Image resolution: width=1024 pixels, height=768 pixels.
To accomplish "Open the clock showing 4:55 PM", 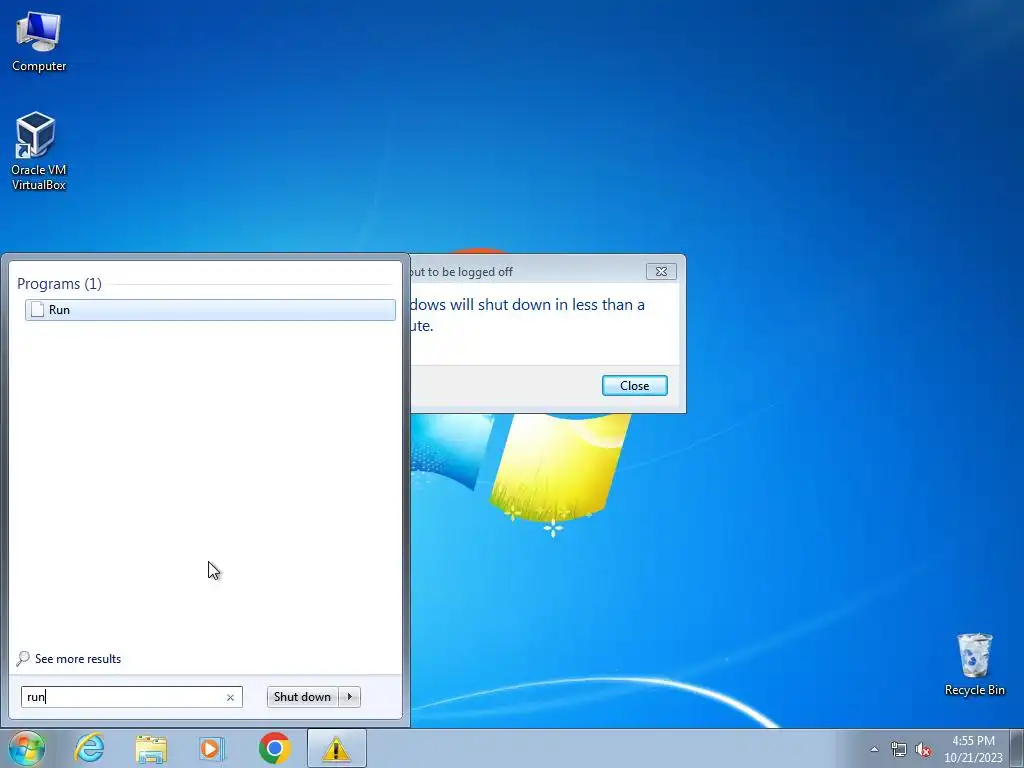I will [973, 749].
